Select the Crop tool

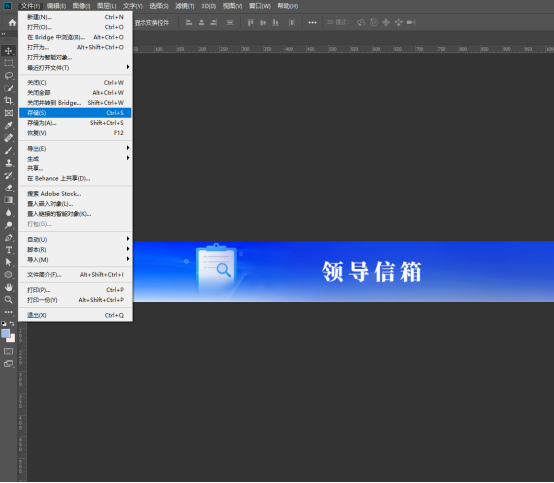tap(8, 101)
